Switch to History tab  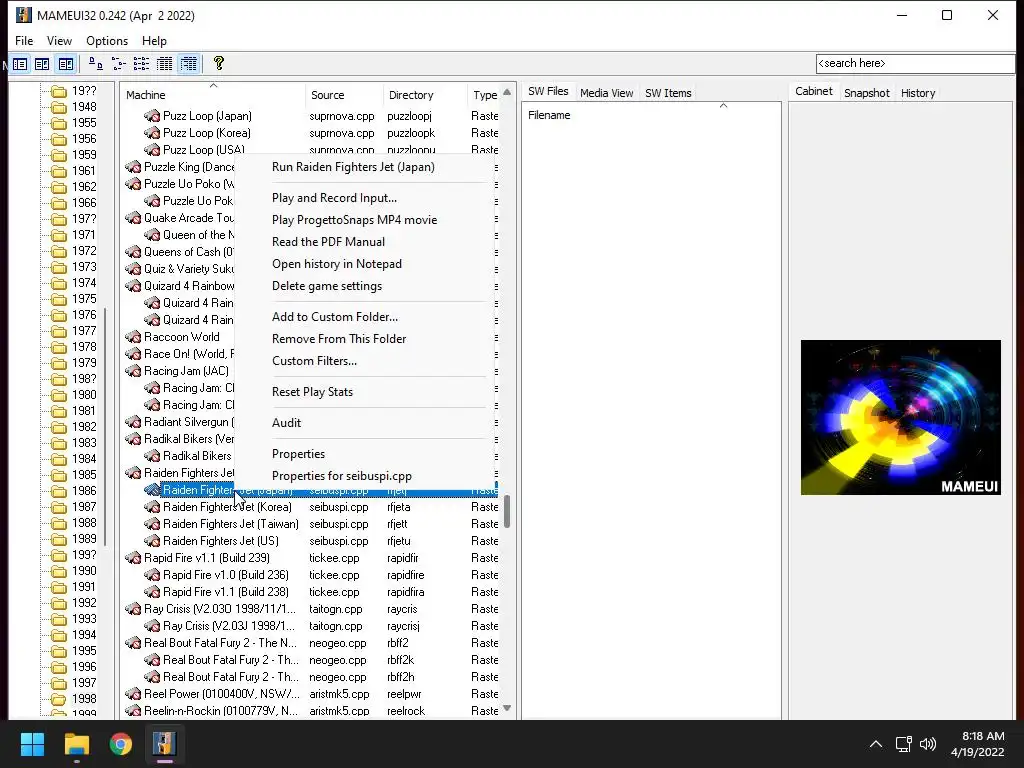(x=918, y=93)
